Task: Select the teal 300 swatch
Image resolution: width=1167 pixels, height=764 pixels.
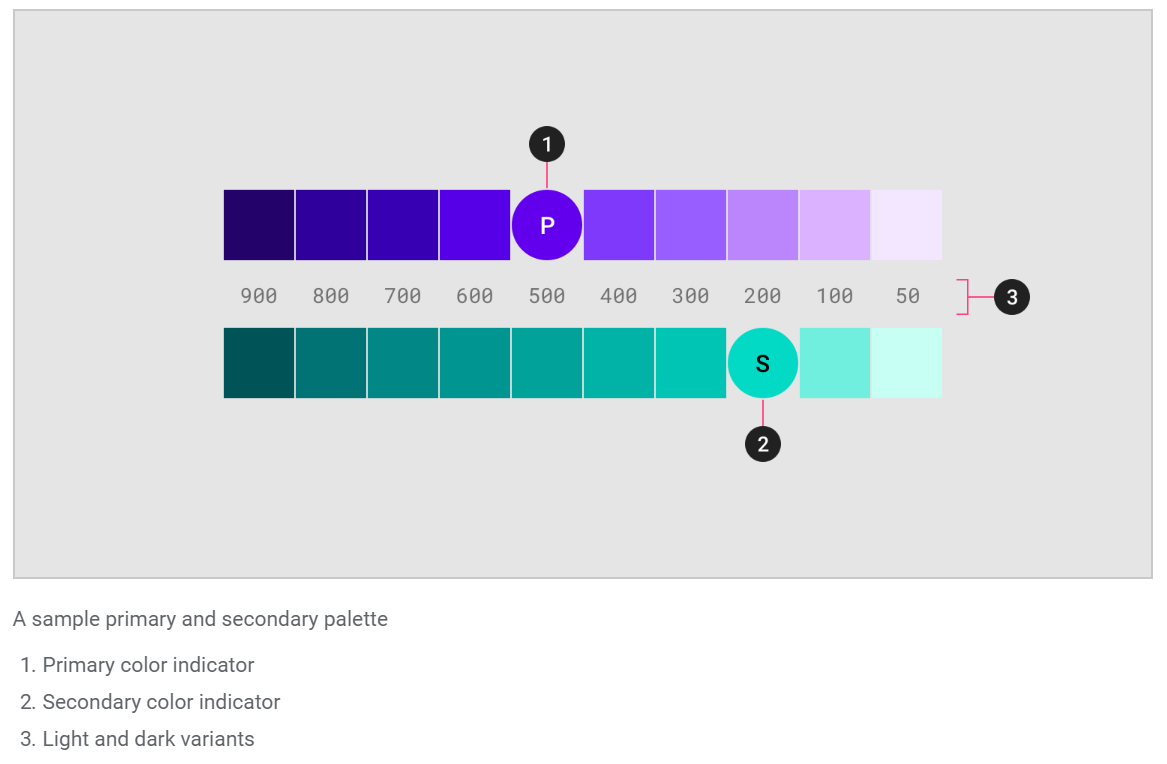Action: (691, 363)
